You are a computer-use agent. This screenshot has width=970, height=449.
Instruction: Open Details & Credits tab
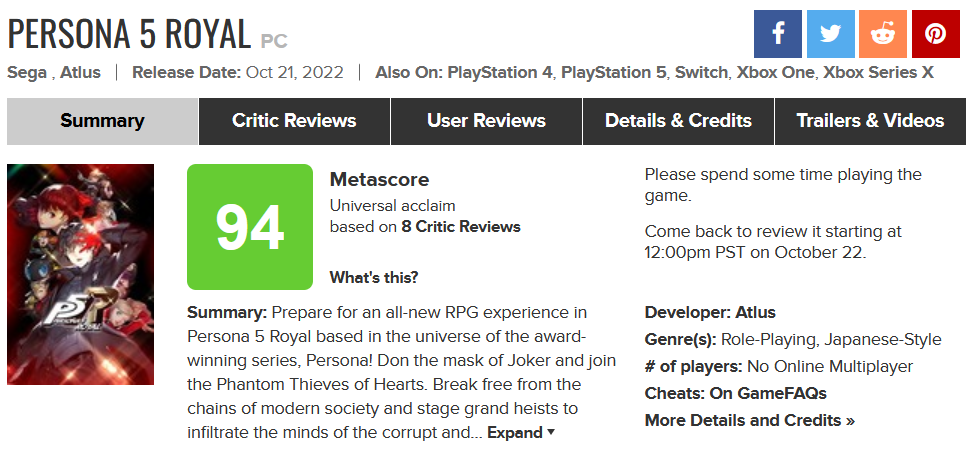coord(678,121)
